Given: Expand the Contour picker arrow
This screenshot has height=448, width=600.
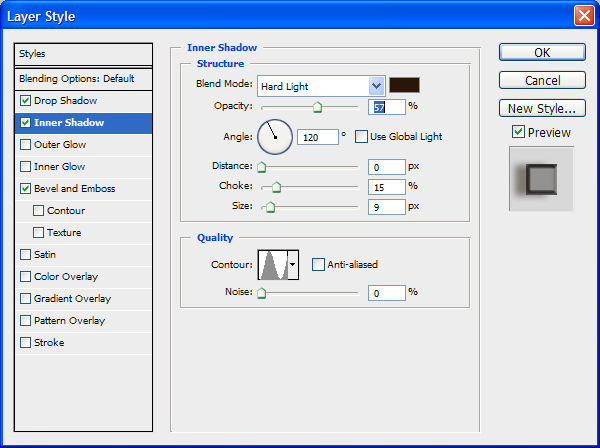Looking at the screenshot, I should [292, 266].
